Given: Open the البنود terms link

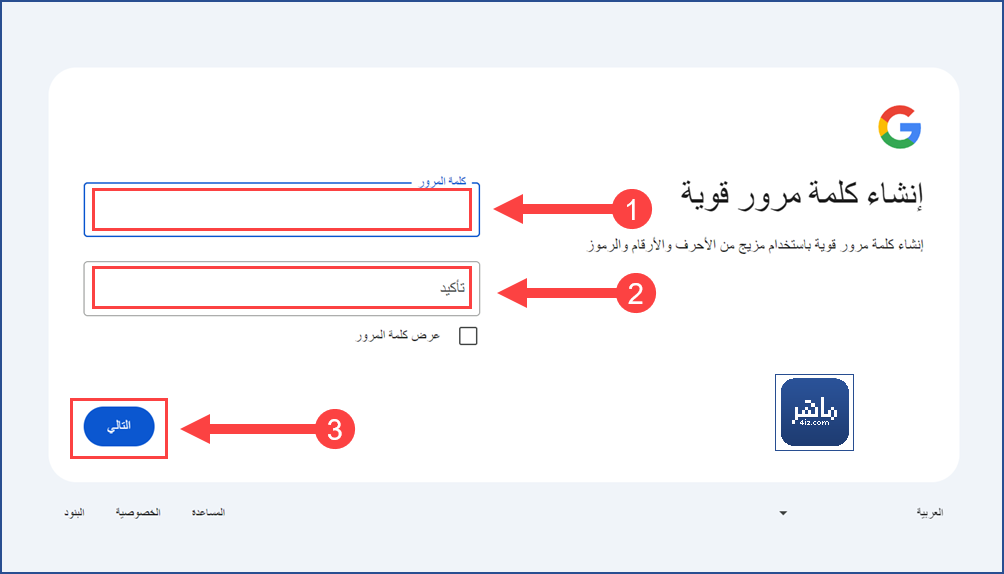Looking at the screenshot, I should 74,512.
